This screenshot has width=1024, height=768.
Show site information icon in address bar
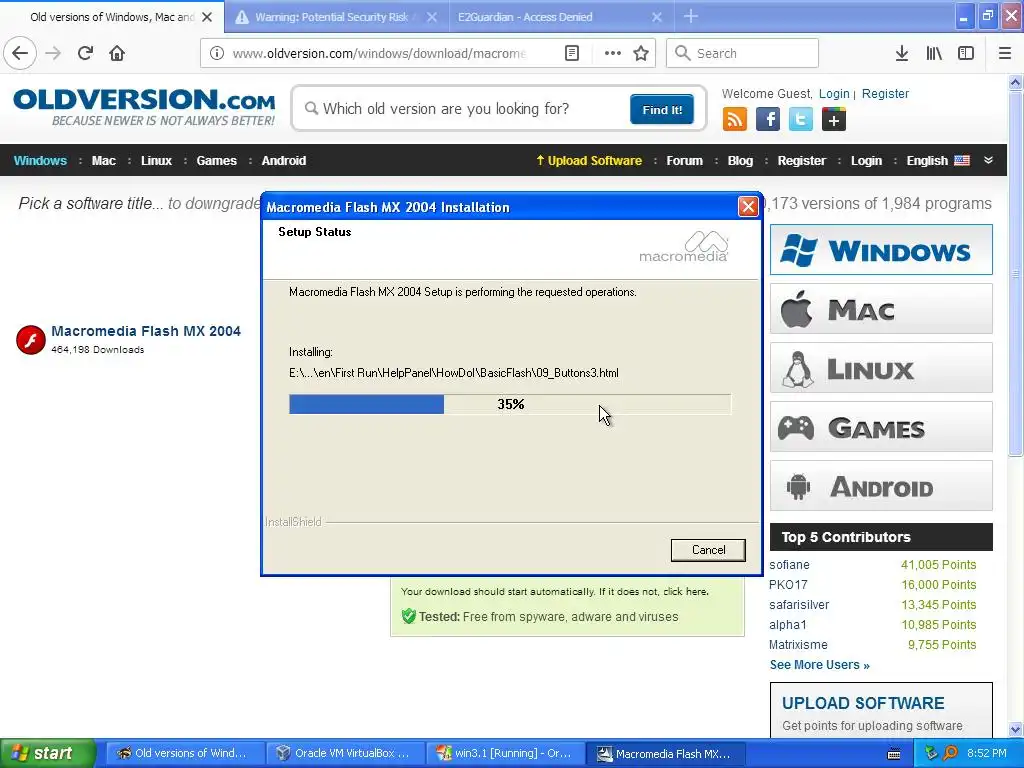(217, 53)
